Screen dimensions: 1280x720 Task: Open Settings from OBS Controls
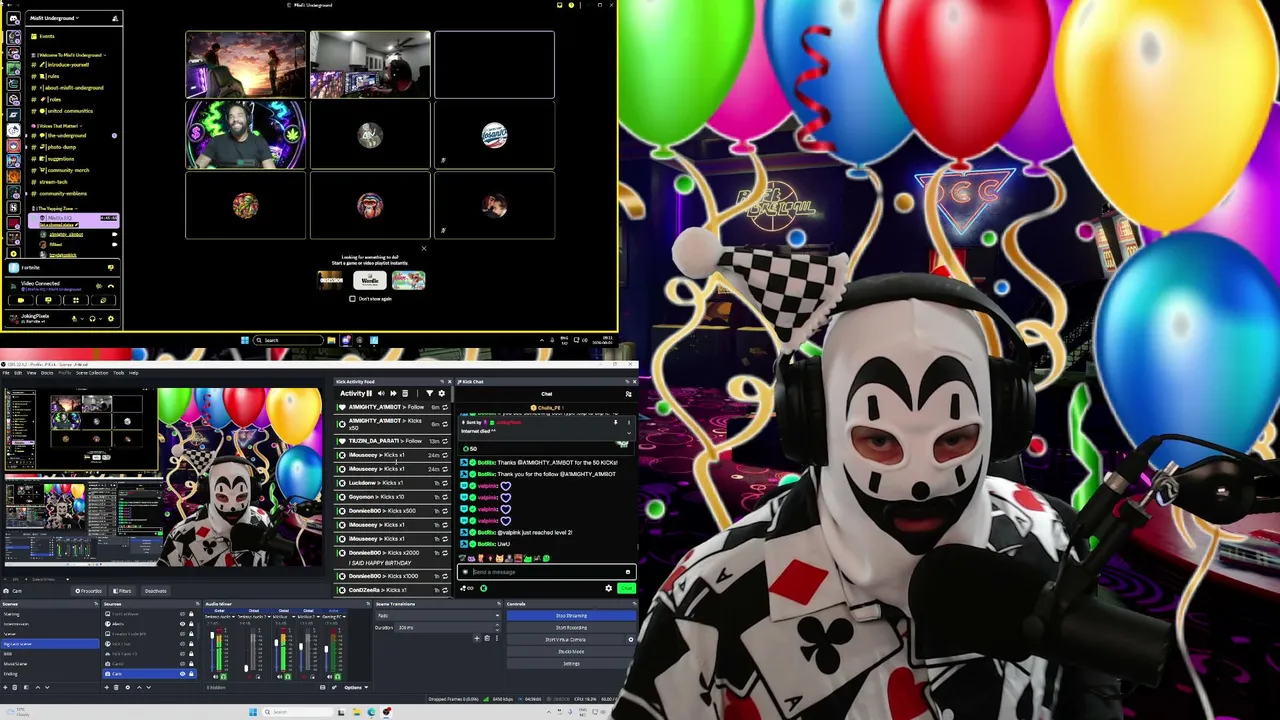point(571,663)
